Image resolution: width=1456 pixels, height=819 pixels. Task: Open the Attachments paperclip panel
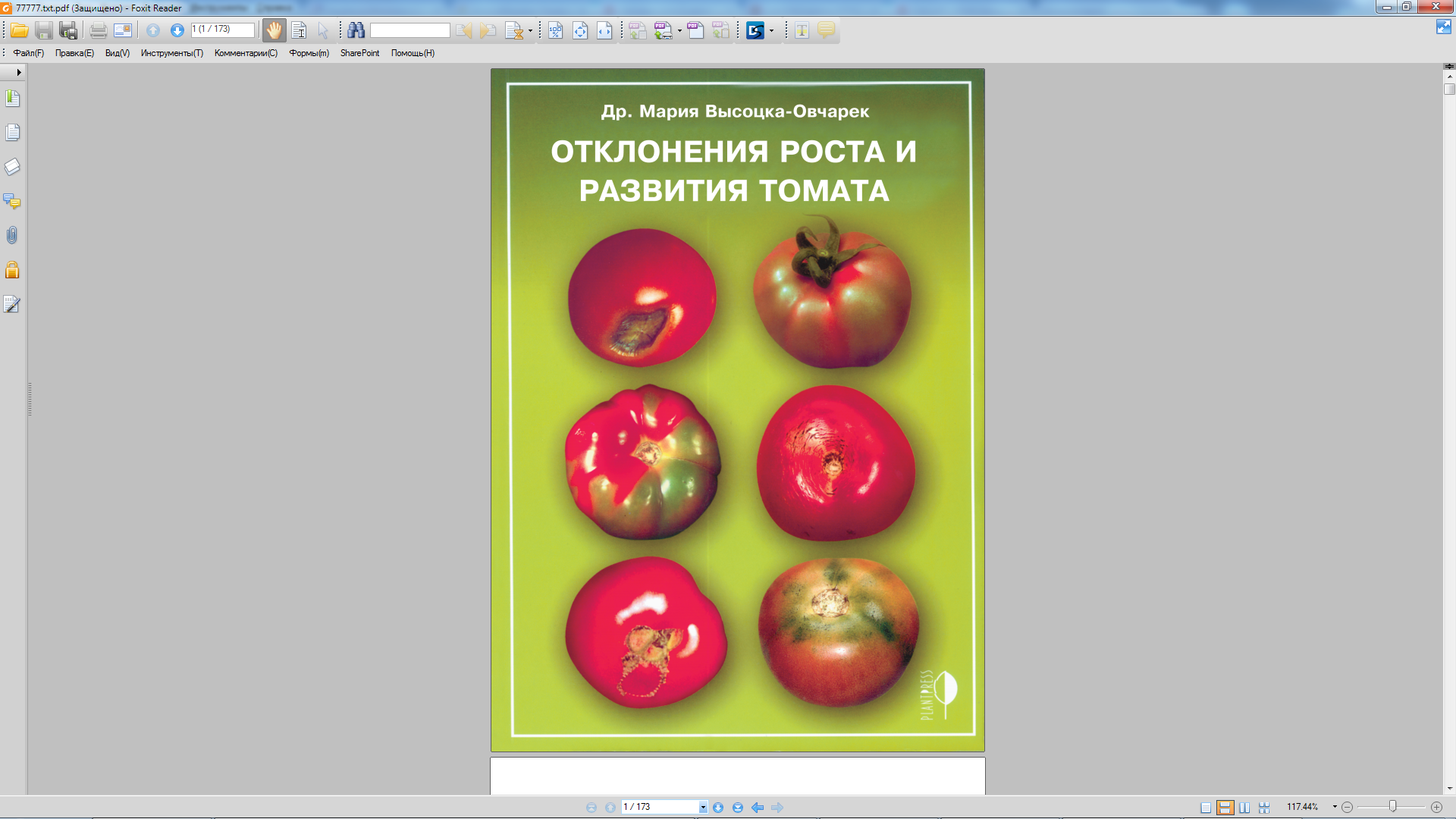(12, 236)
